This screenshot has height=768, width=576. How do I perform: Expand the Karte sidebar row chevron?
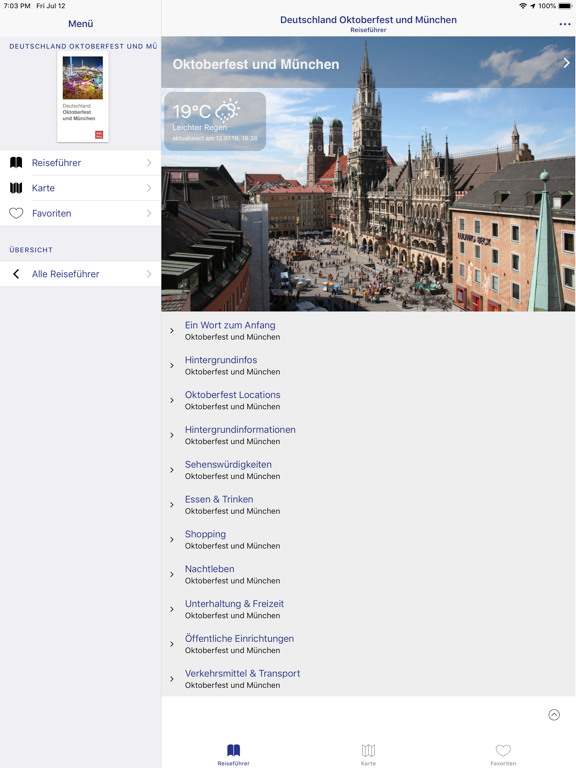click(x=149, y=188)
